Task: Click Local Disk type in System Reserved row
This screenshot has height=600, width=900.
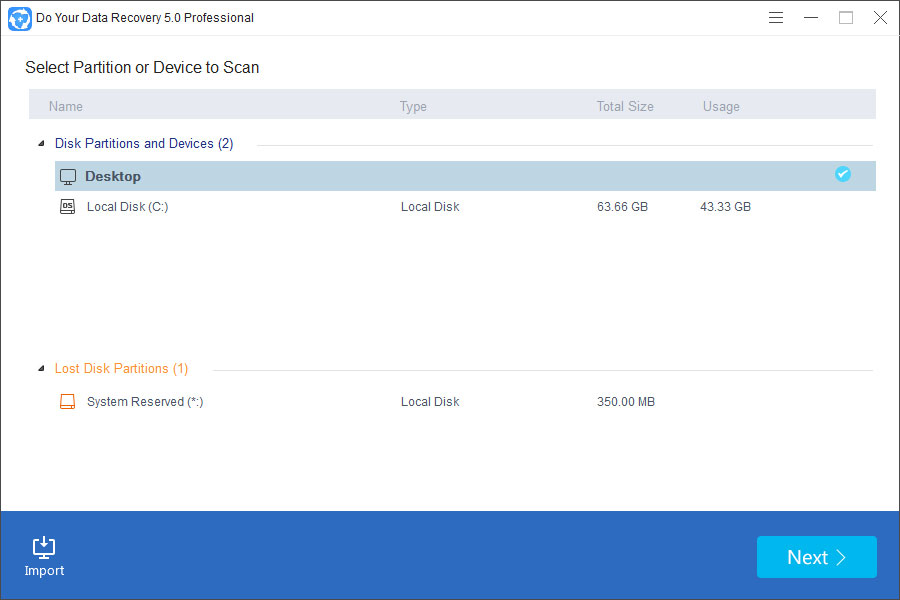Action: tap(430, 401)
